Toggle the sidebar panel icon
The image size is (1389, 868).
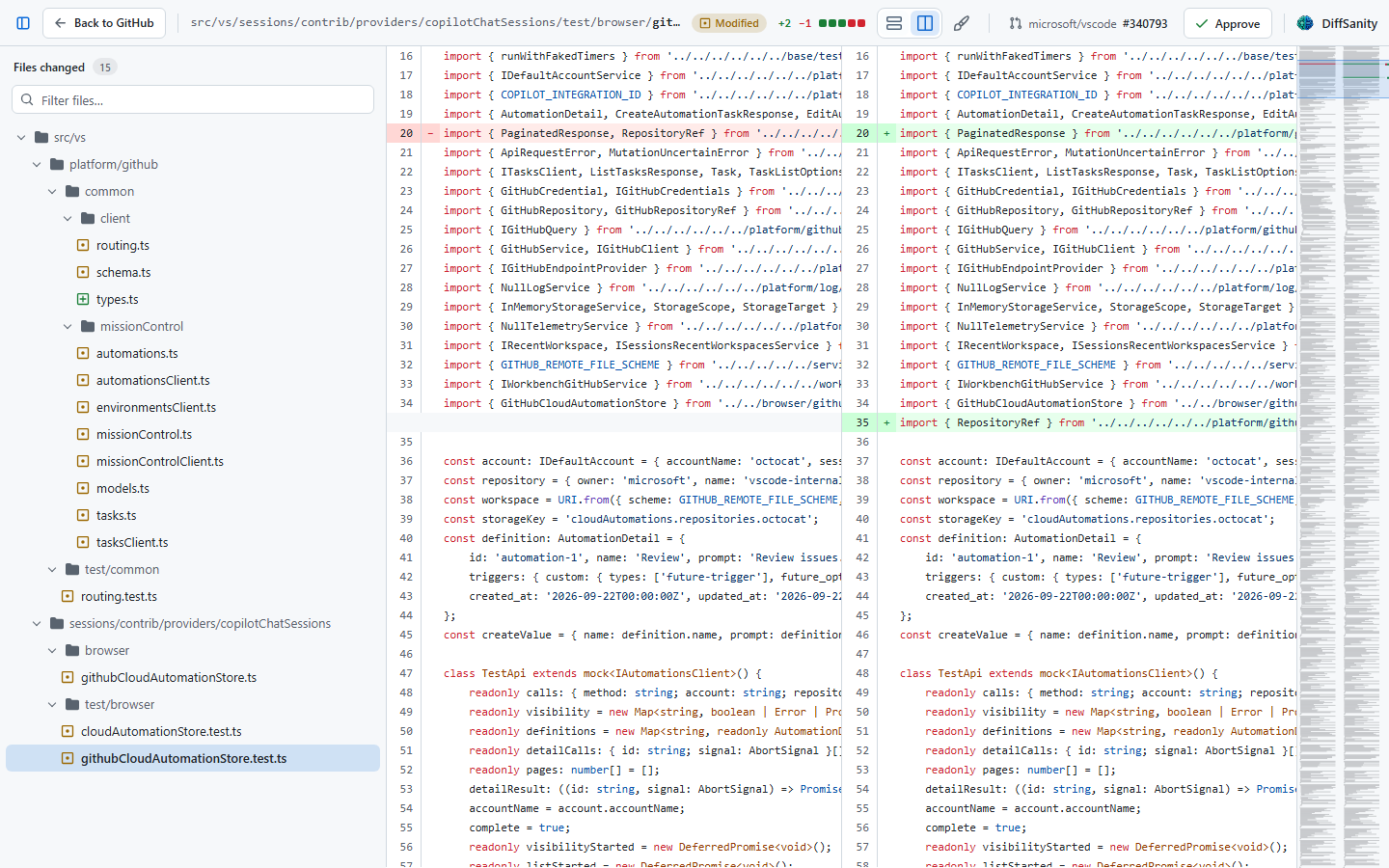tap(23, 23)
